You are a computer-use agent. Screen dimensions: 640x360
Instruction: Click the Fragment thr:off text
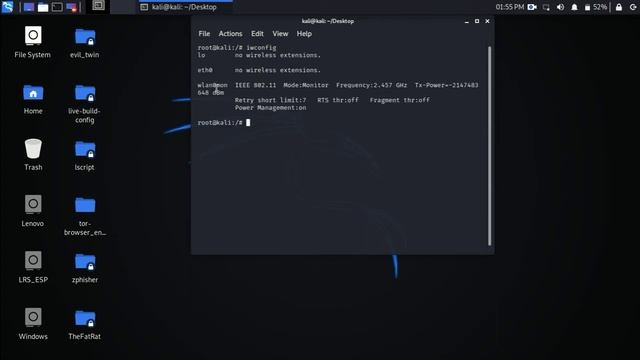(x=400, y=100)
